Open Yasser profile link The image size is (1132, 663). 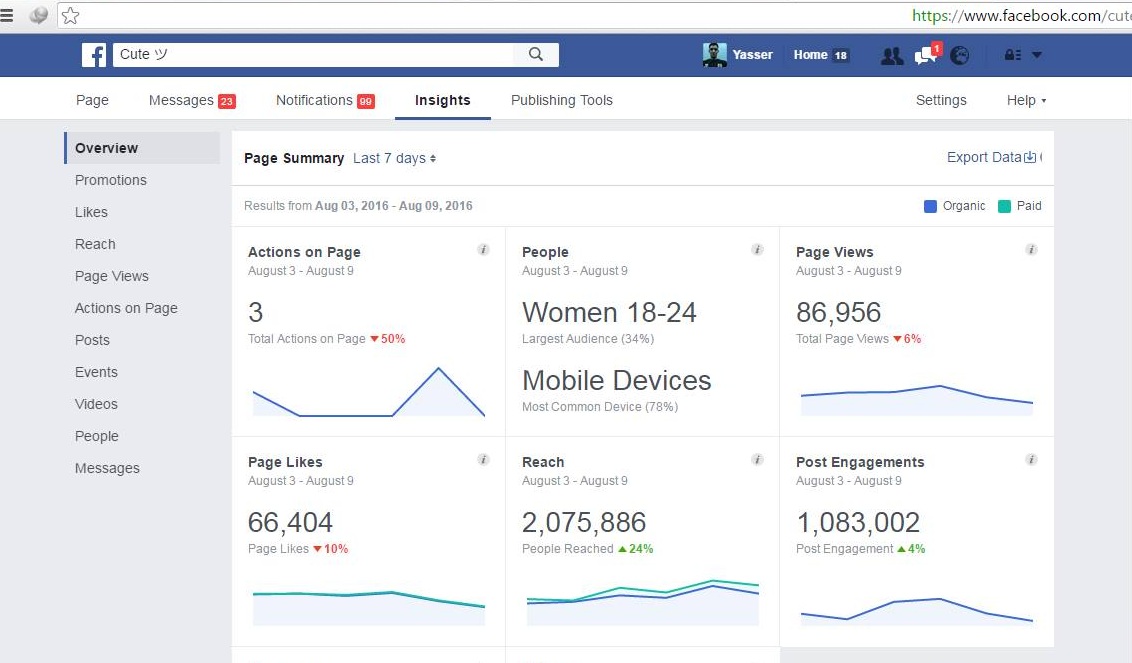pyautogui.click(x=752, y=55)
